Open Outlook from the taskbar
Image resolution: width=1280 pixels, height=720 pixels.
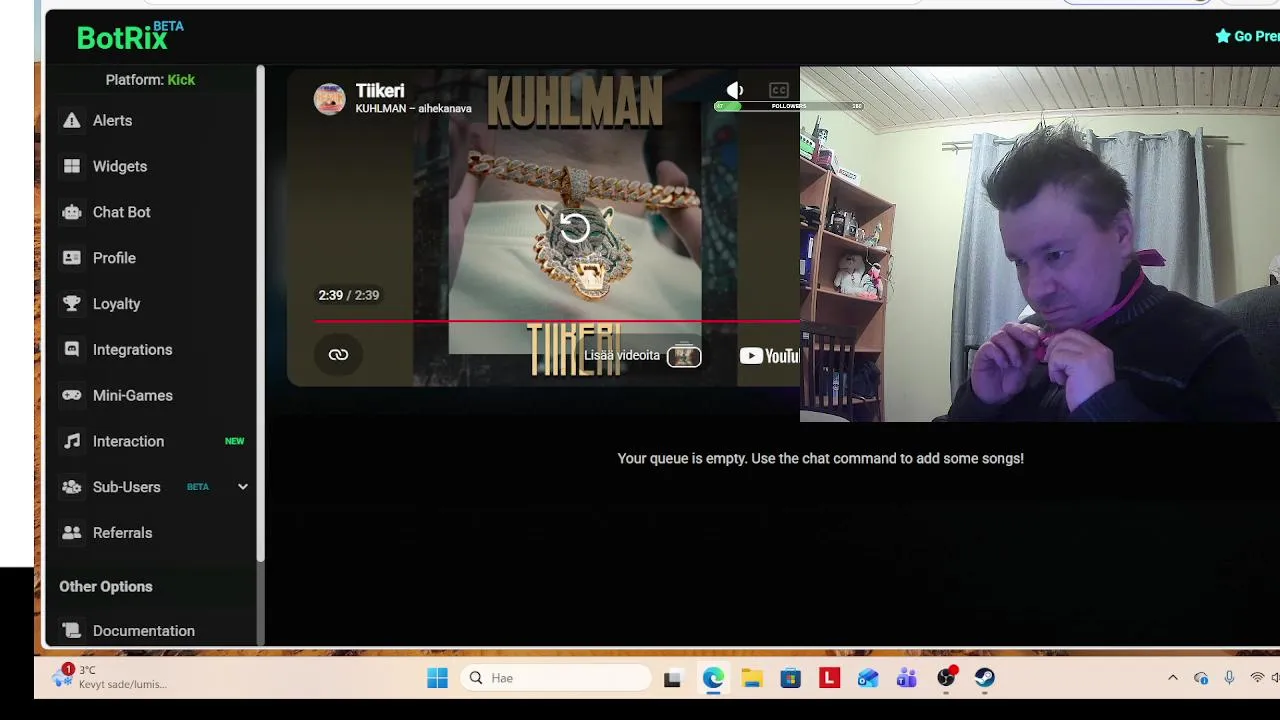pyautogui.click(x=868, y=679)
